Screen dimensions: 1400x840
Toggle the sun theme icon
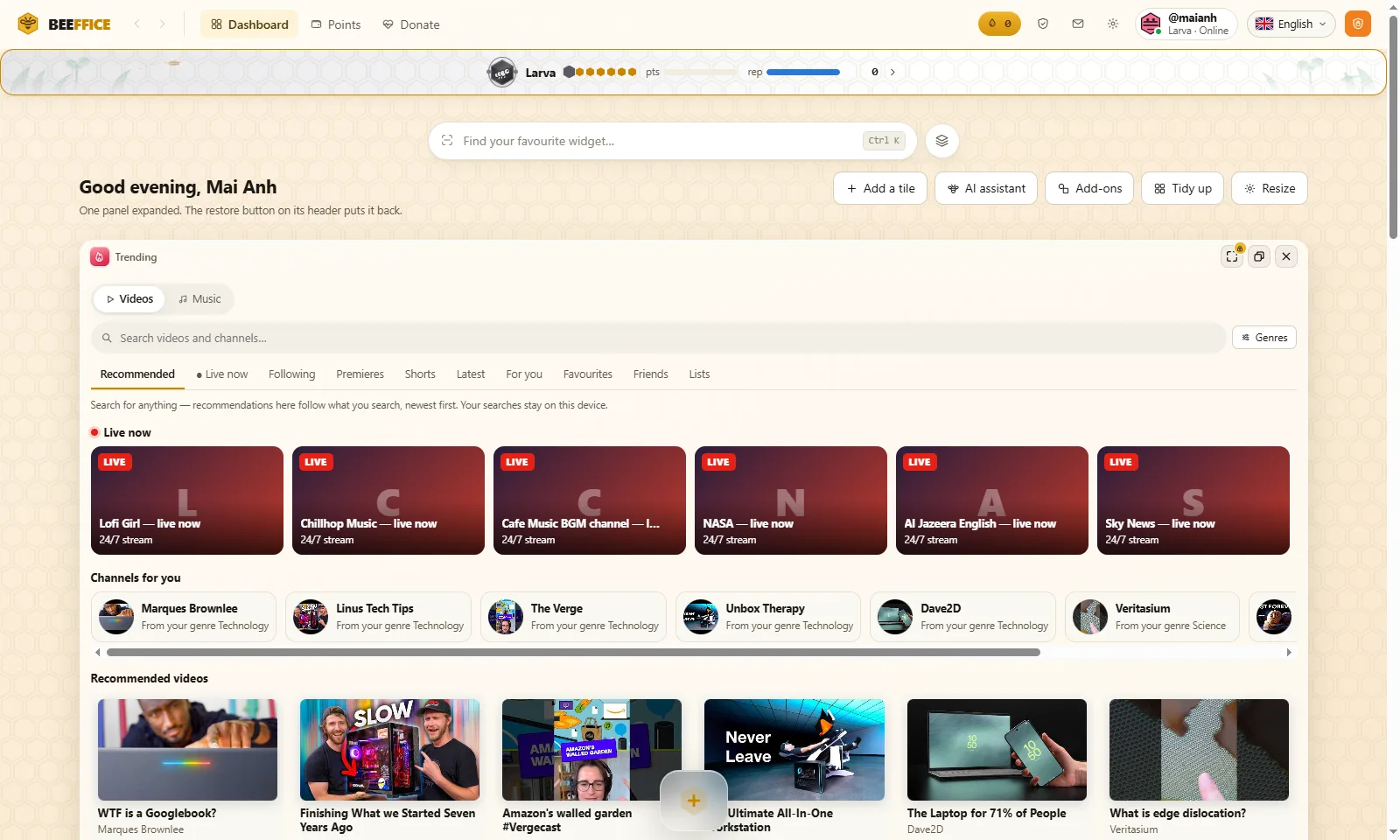click(x=1113, y=24)
